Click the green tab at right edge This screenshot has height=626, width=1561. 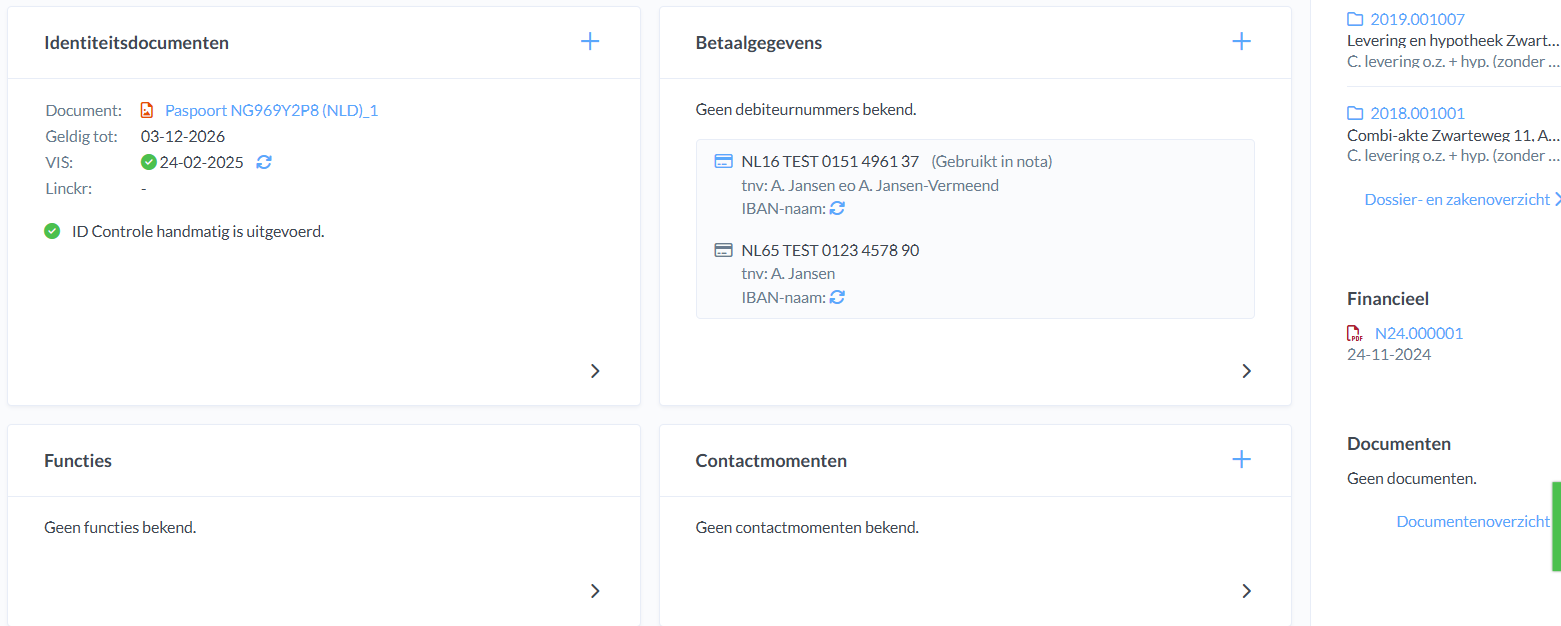1556,526
